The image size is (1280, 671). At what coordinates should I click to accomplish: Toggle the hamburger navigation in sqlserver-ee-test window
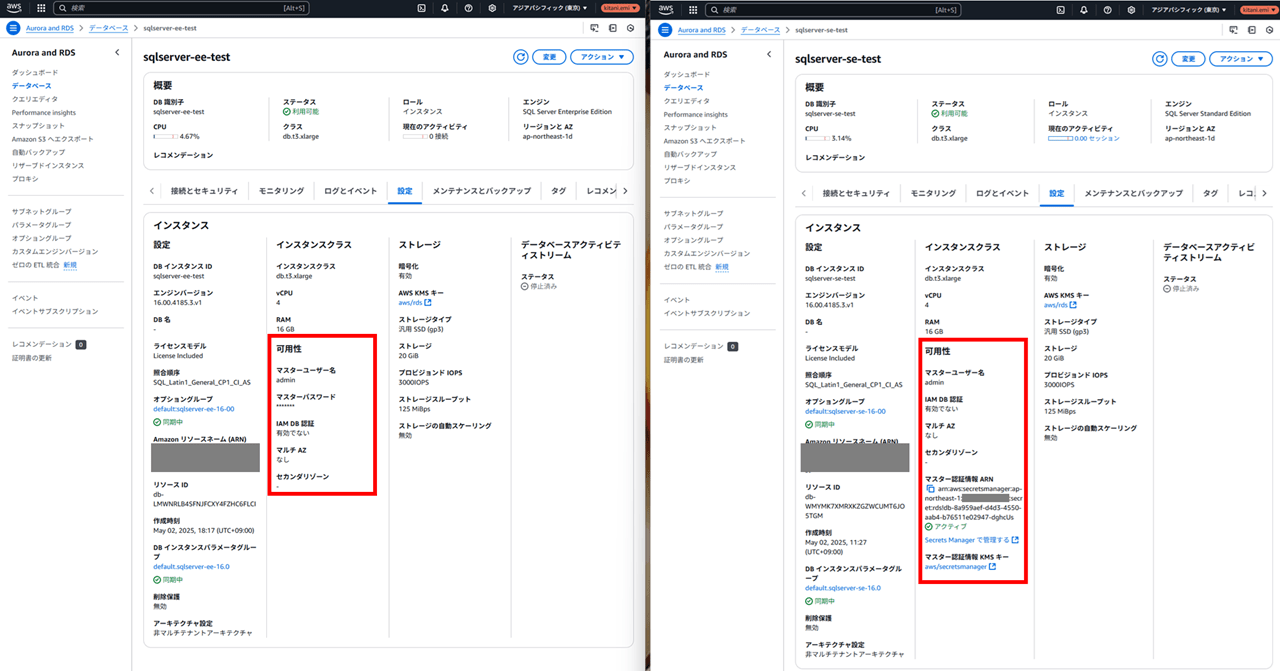click(14, 29)
